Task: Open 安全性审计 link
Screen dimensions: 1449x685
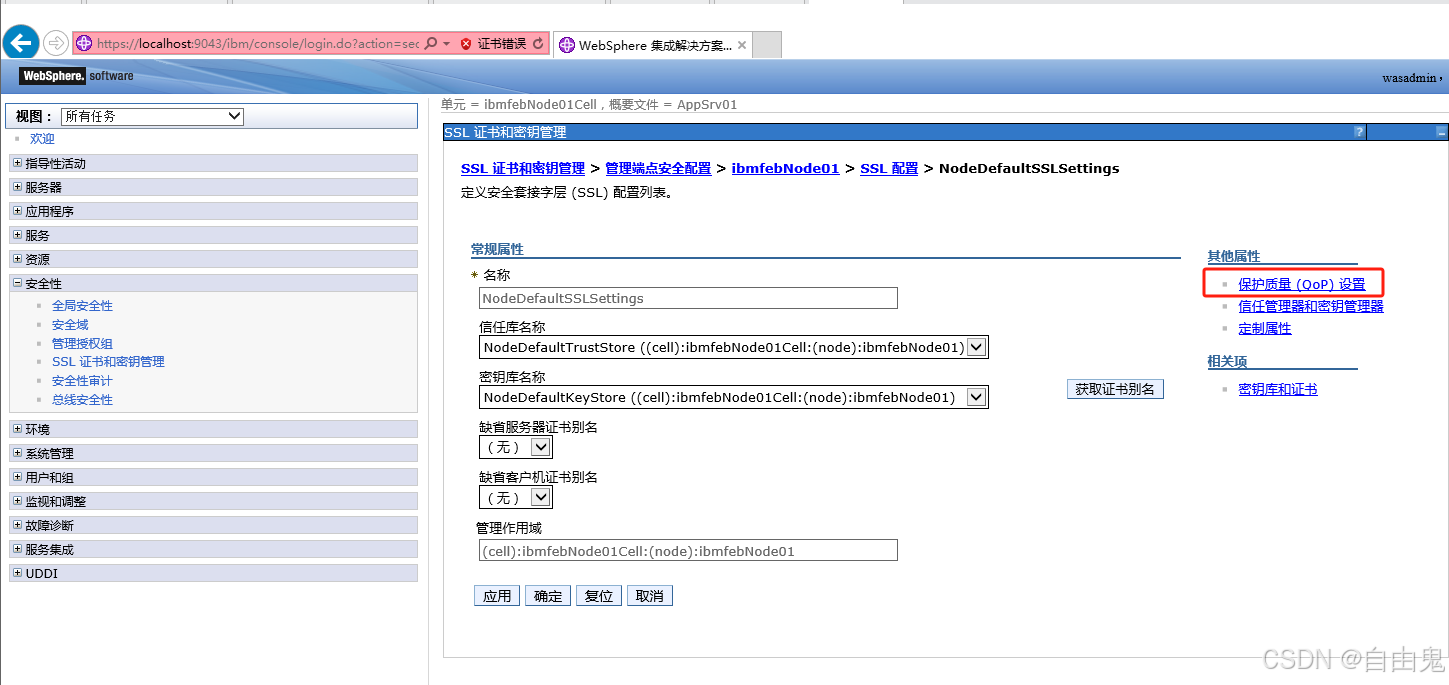Action: click(82, 381)
